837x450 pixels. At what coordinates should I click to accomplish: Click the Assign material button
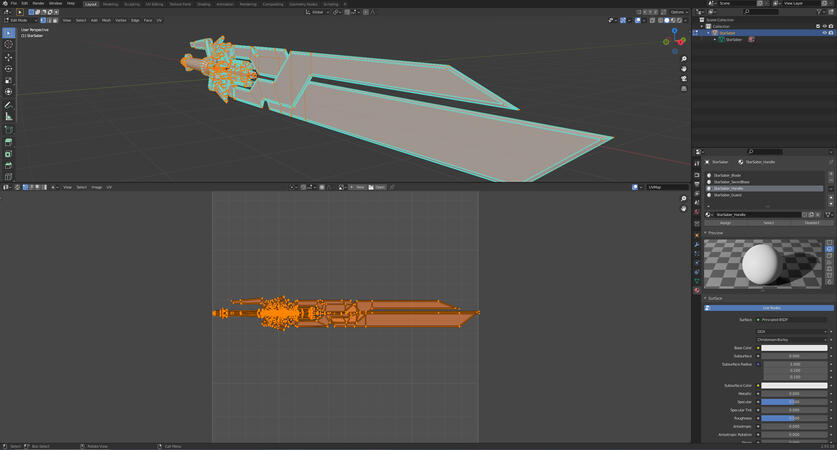(x=725, y=223)
